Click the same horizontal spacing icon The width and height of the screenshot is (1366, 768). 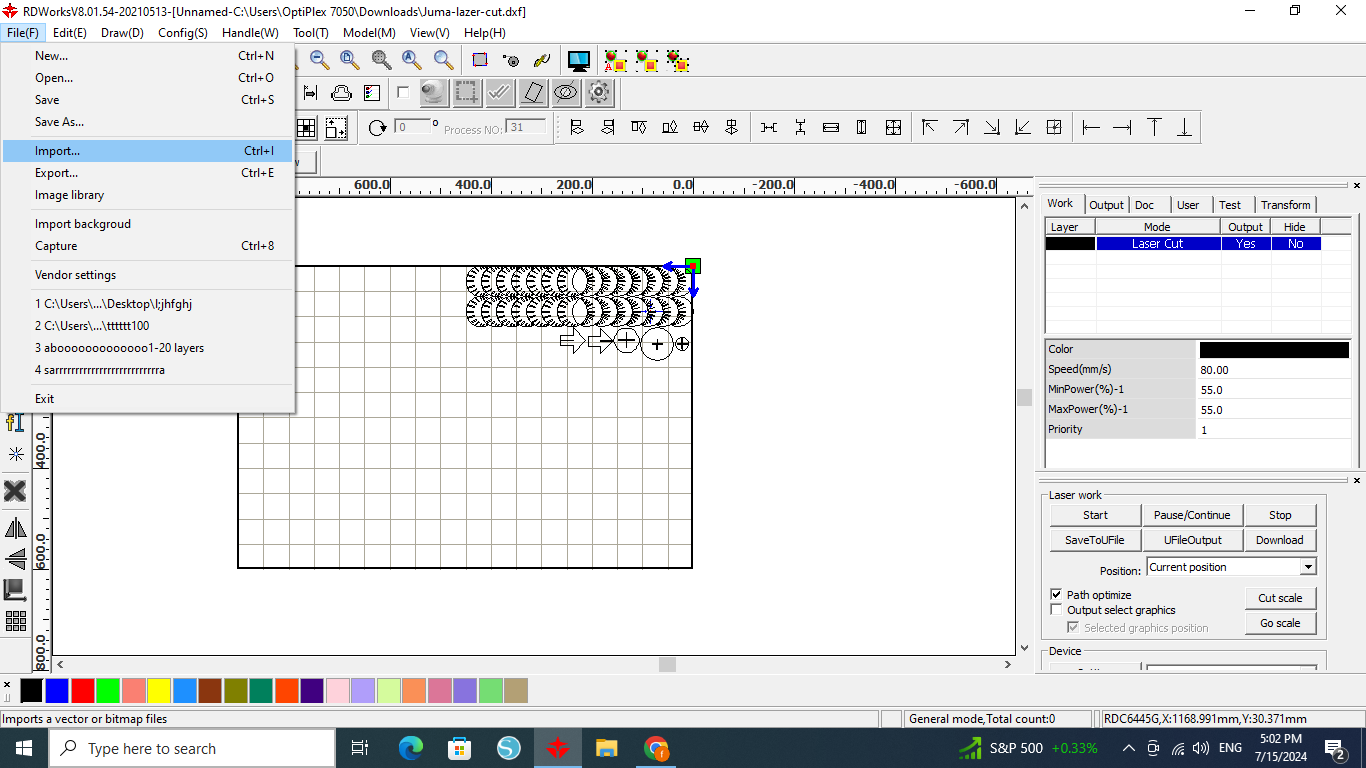[769, 127]
